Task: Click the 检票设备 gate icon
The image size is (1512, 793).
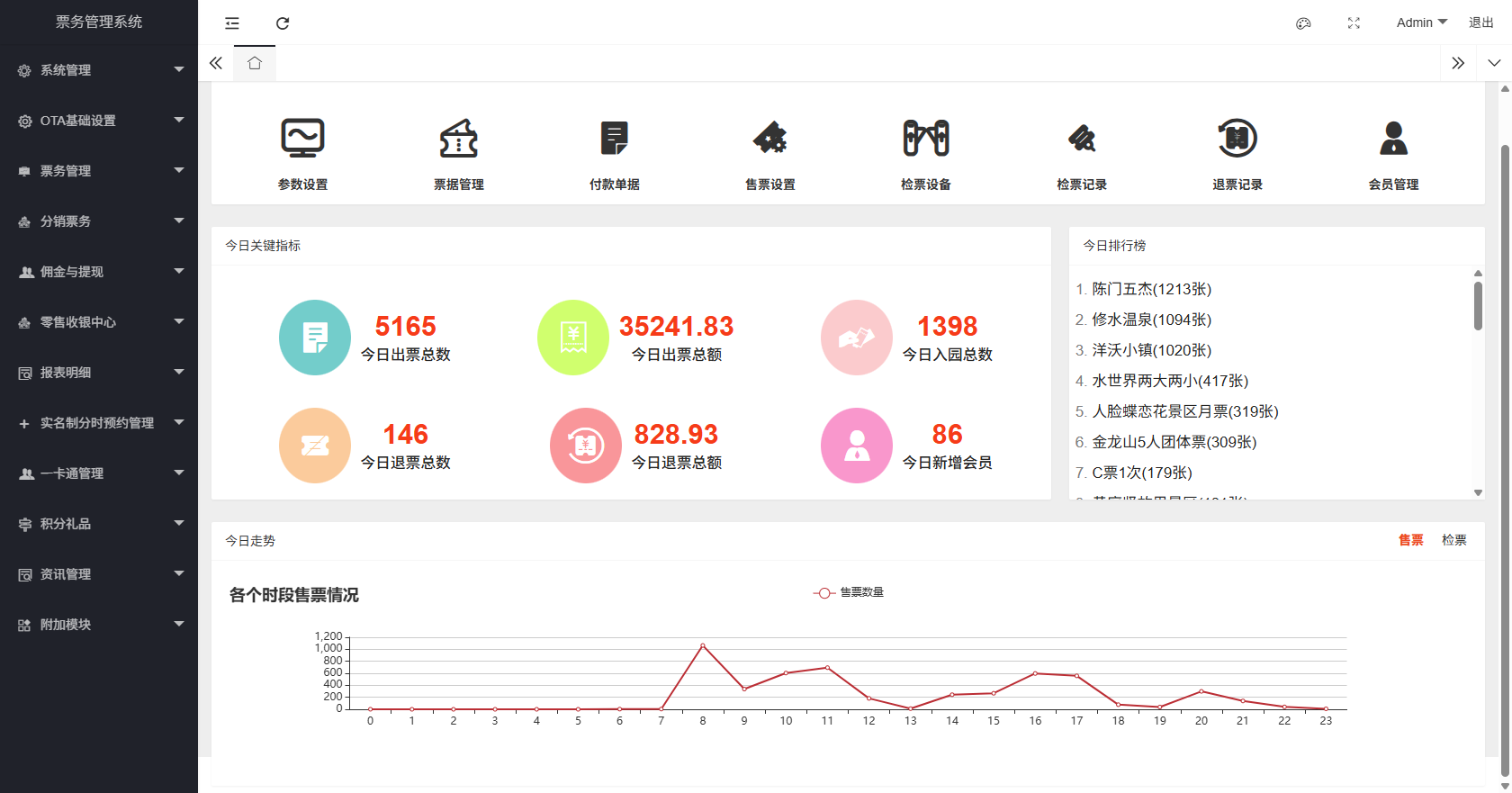Action: pos(925,139)
